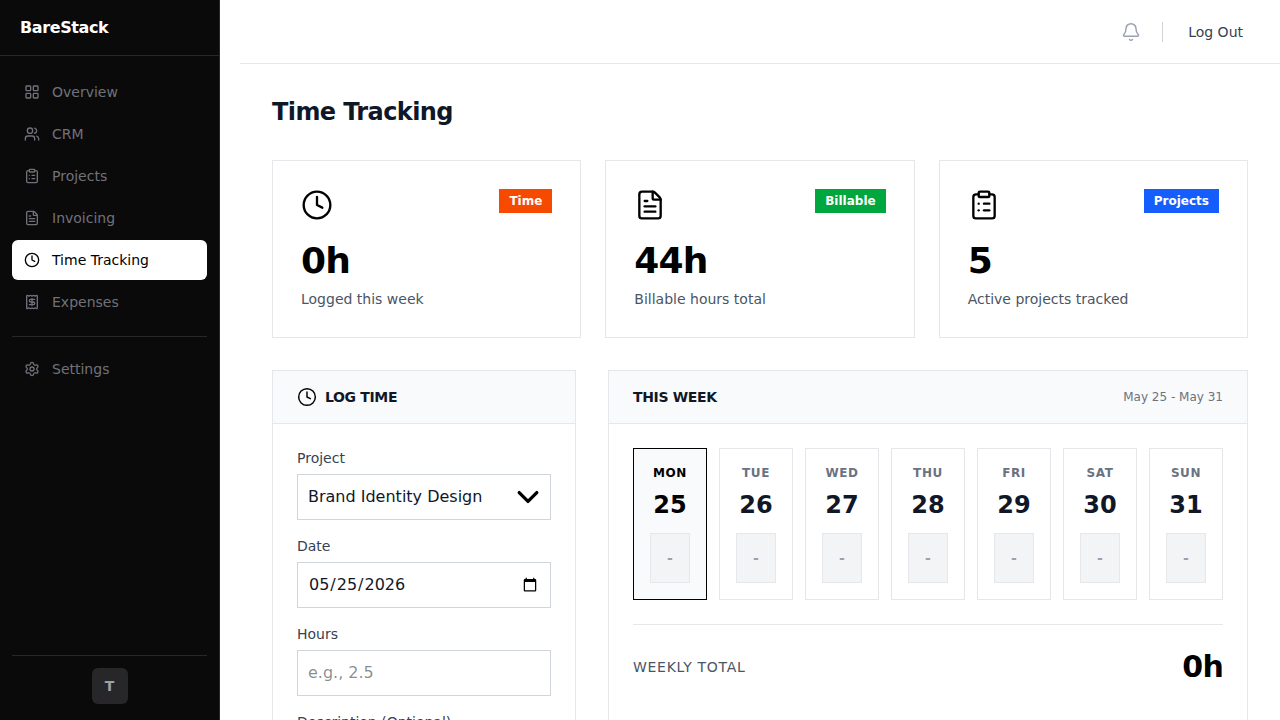1280x720 pixels.
Task: Click the CRM people icon
Action: tap(32, 134)
